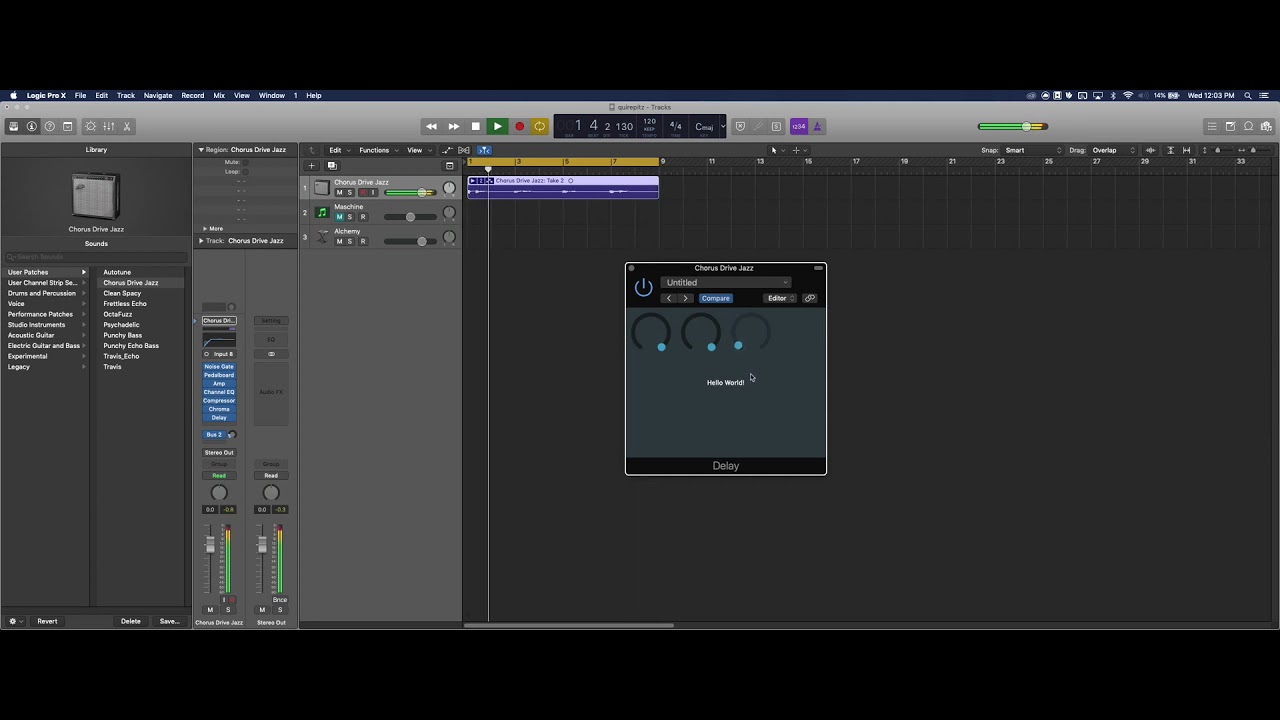Toggle Quick Help question-mark button

tap(50, 126)
